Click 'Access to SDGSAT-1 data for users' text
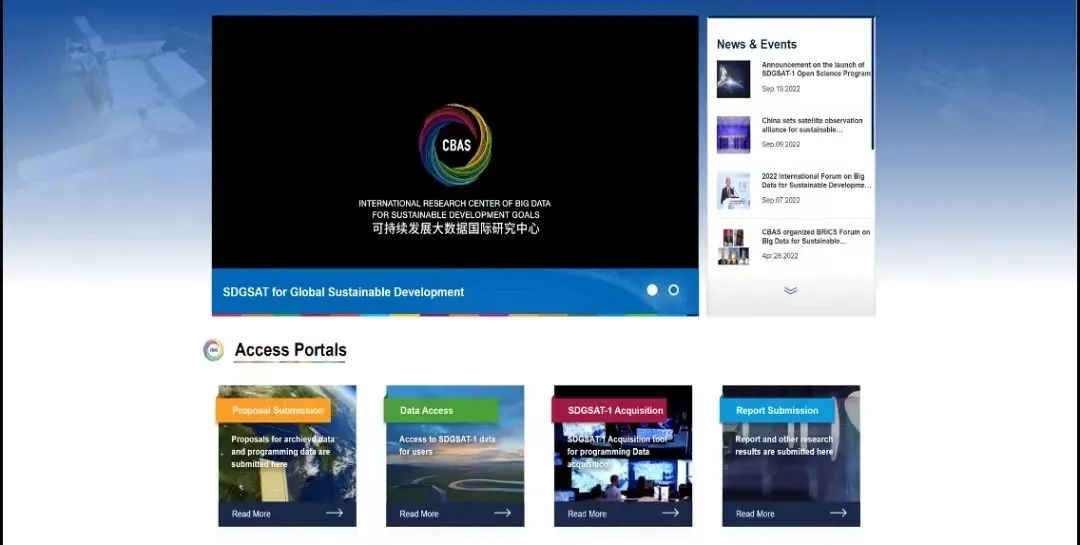The height and width of the screenshot is (545, 1080). coord(447,445)
